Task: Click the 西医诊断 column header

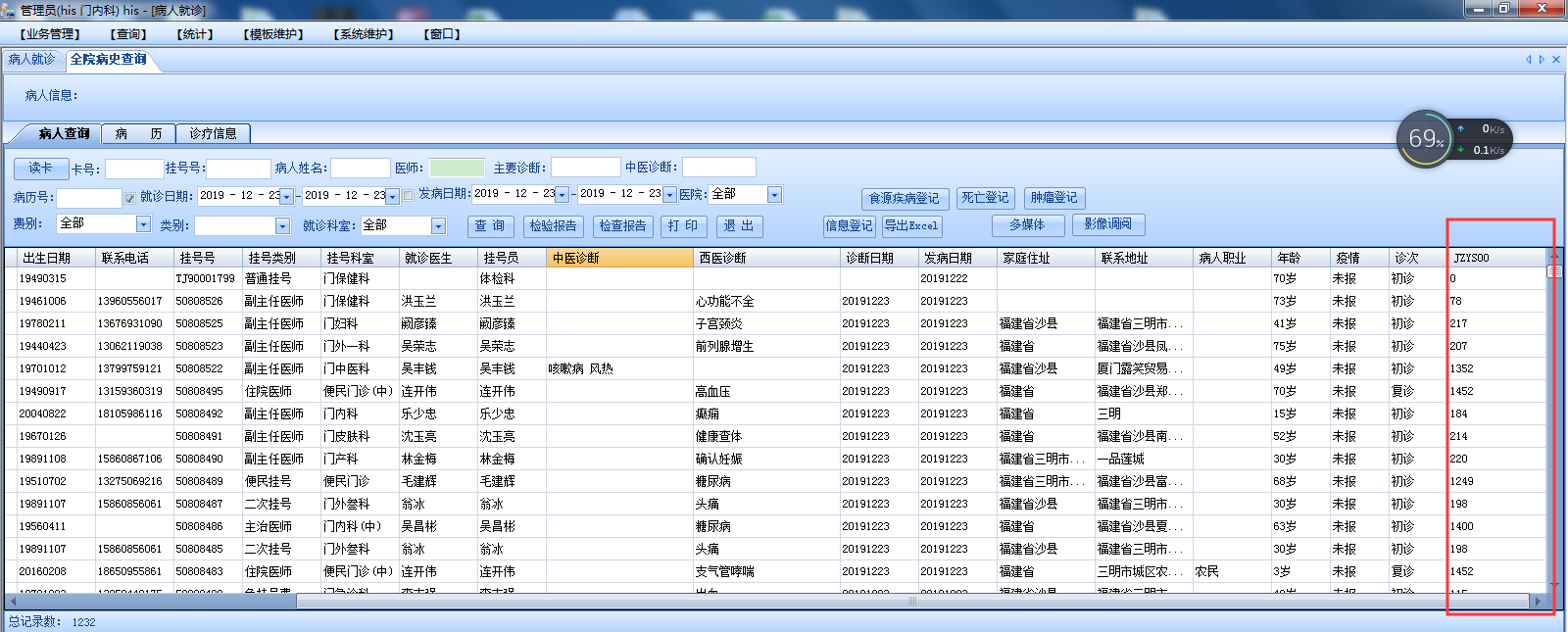Action: (767, 258)
